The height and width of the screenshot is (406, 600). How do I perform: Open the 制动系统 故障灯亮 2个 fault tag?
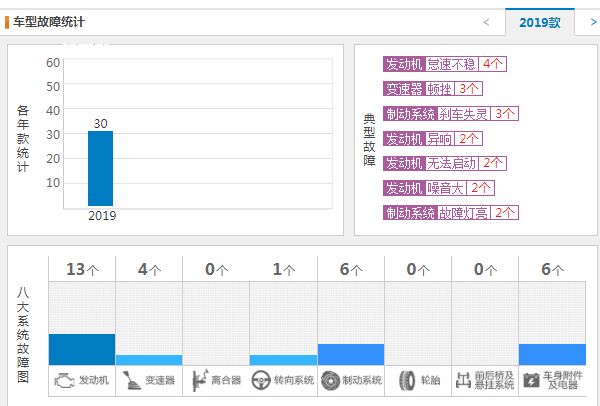coord(450,213)
